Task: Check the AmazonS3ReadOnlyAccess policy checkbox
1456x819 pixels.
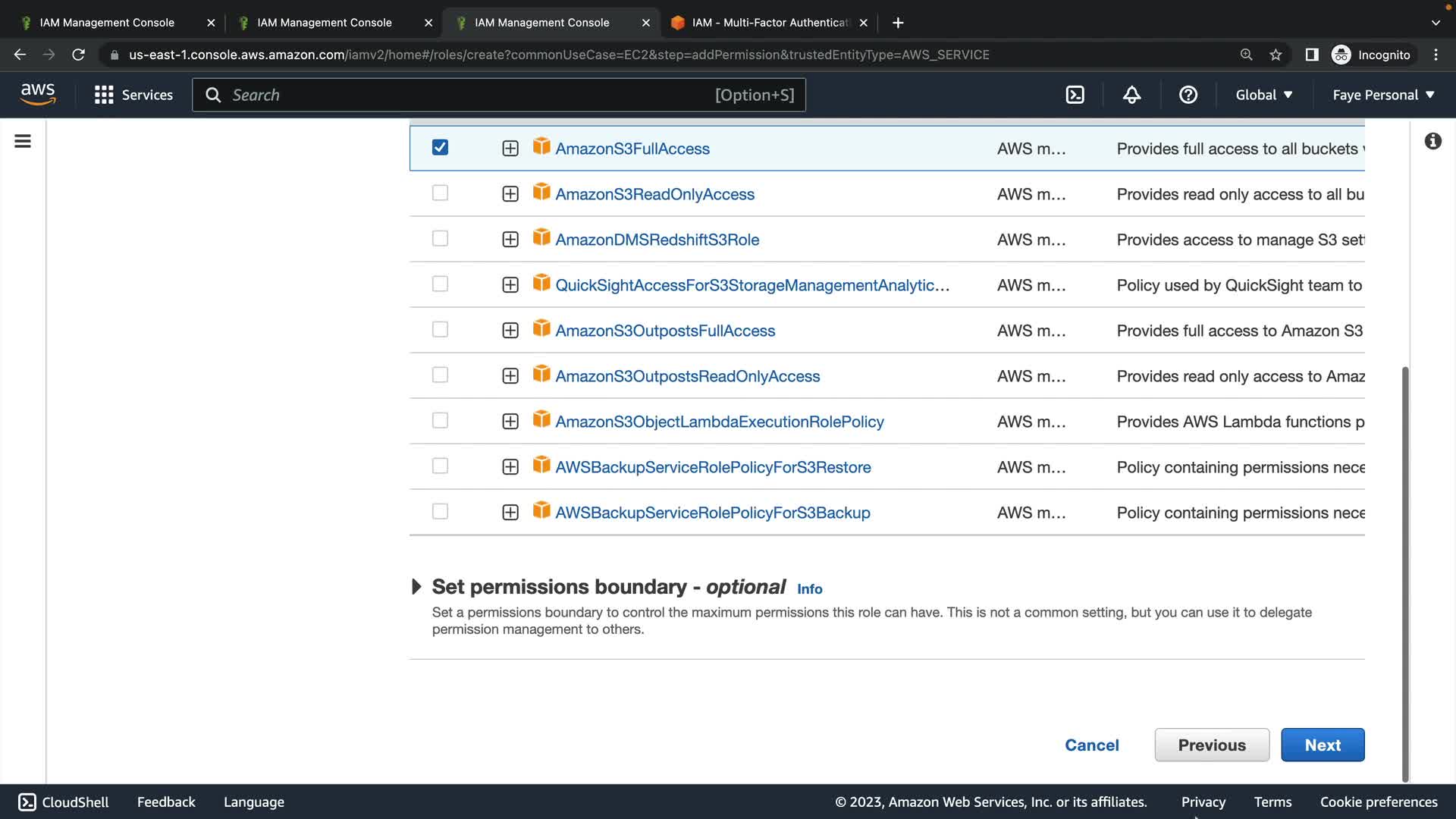Action: pos(440,193)
